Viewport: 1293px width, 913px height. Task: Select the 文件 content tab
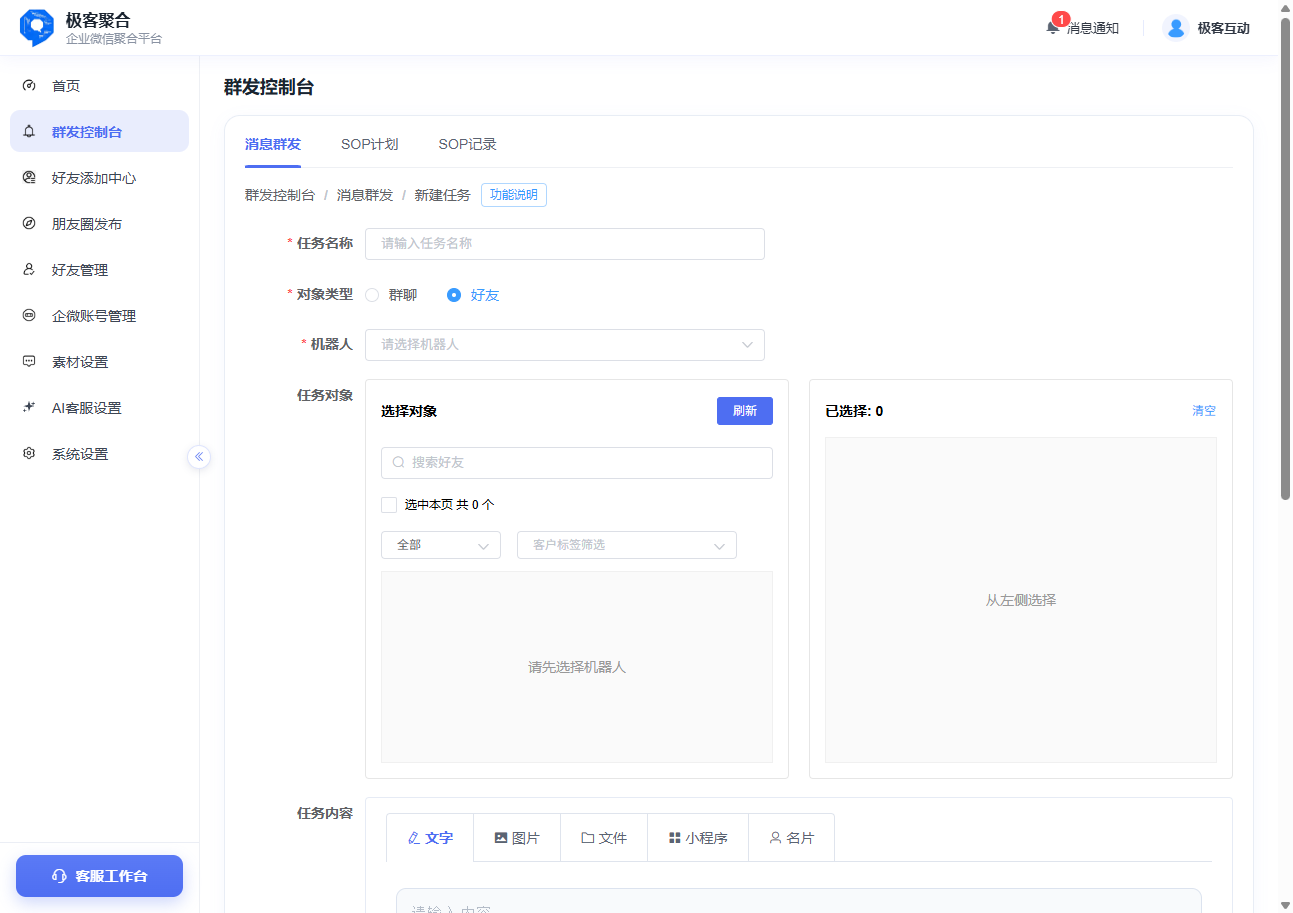click(x=604, y=838)
